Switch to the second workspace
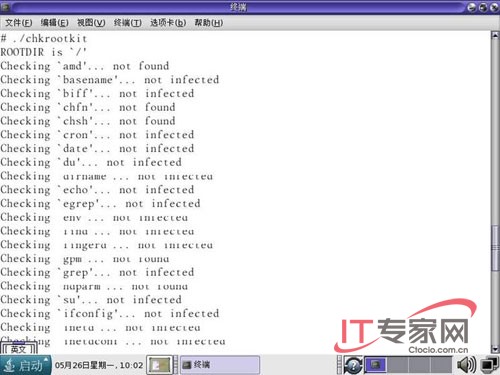500x375 pixels. [x=397, y=365]
